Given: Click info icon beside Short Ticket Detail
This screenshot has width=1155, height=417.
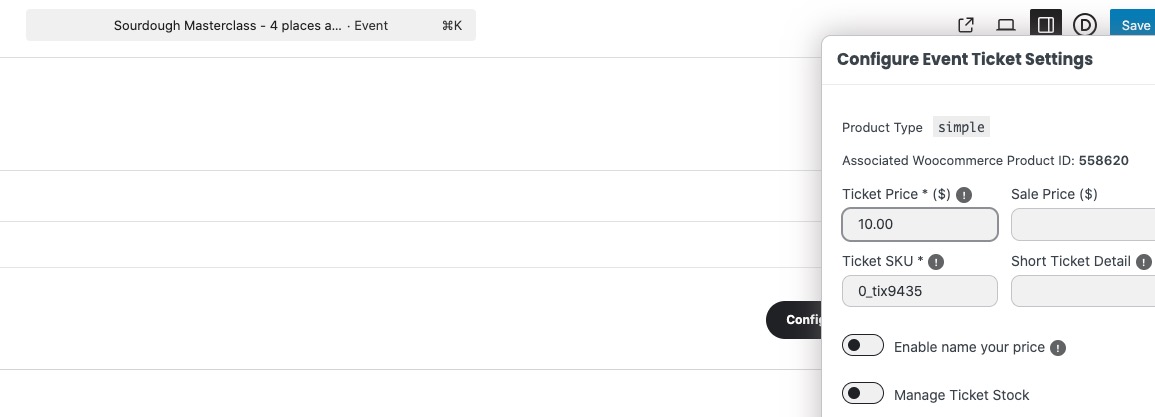Looking at the screenshot, I should pos(1144,262).
